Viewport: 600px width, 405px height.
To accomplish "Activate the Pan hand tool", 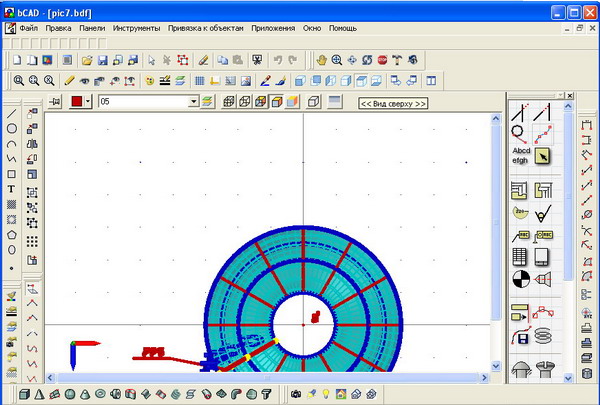I will (321, 59).
